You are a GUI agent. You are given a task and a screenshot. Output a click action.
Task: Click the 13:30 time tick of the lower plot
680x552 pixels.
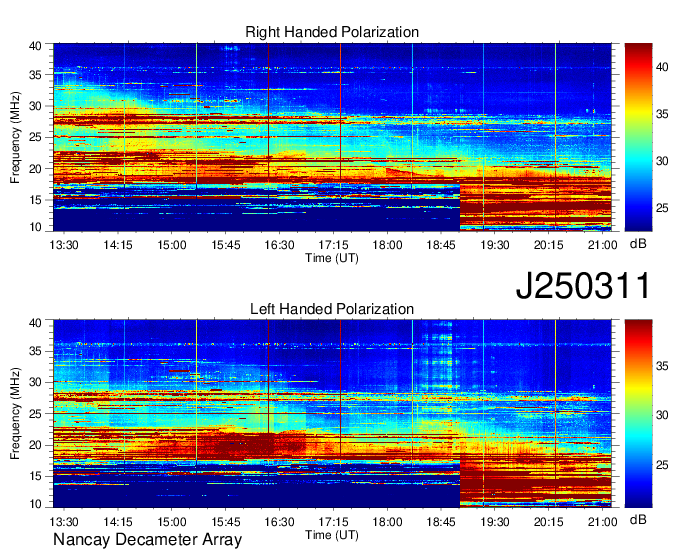(64, 521)
